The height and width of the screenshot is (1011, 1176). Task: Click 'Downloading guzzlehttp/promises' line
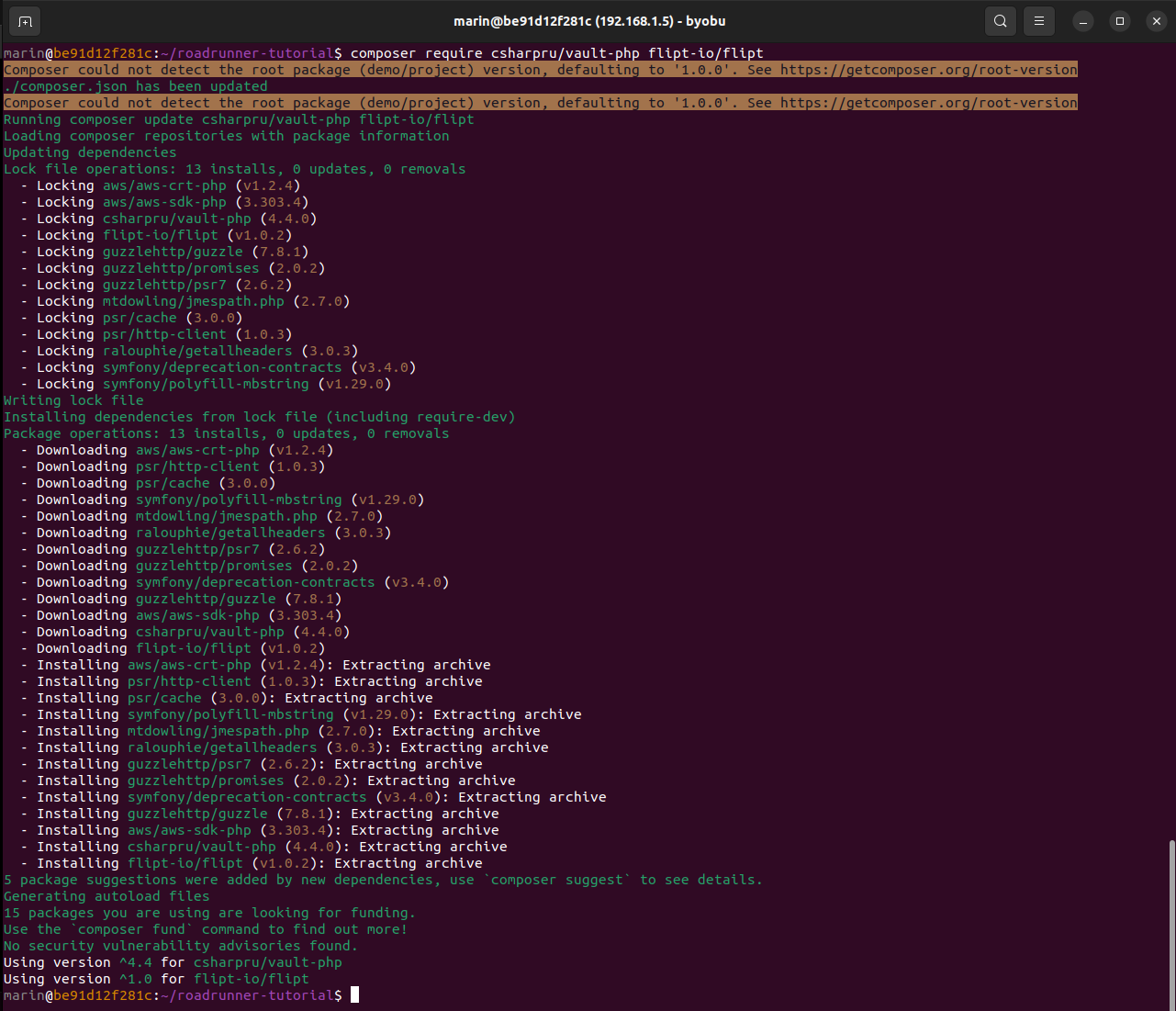click(x=189, y=566)
